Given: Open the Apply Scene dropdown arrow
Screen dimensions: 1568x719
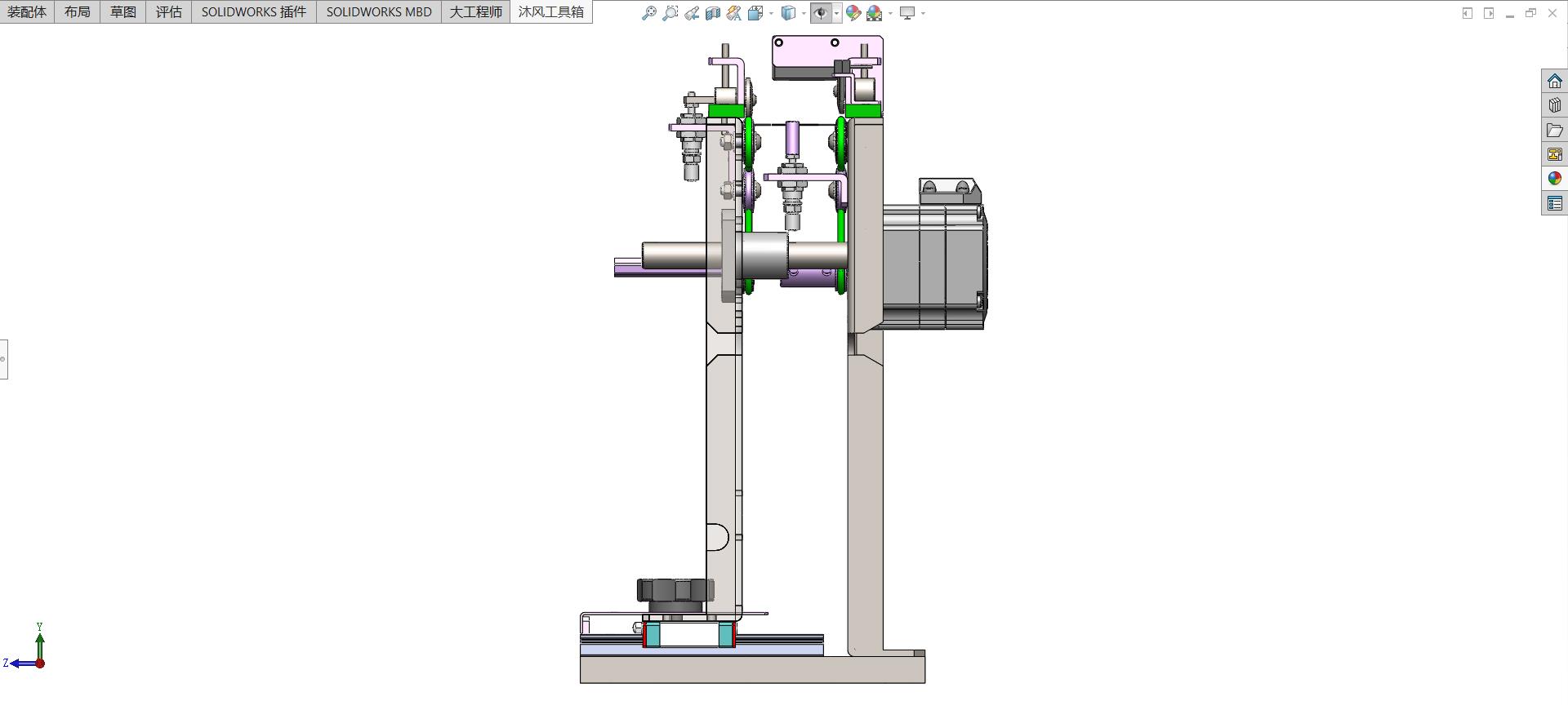Looking at the screenshot, I should 890,13.
